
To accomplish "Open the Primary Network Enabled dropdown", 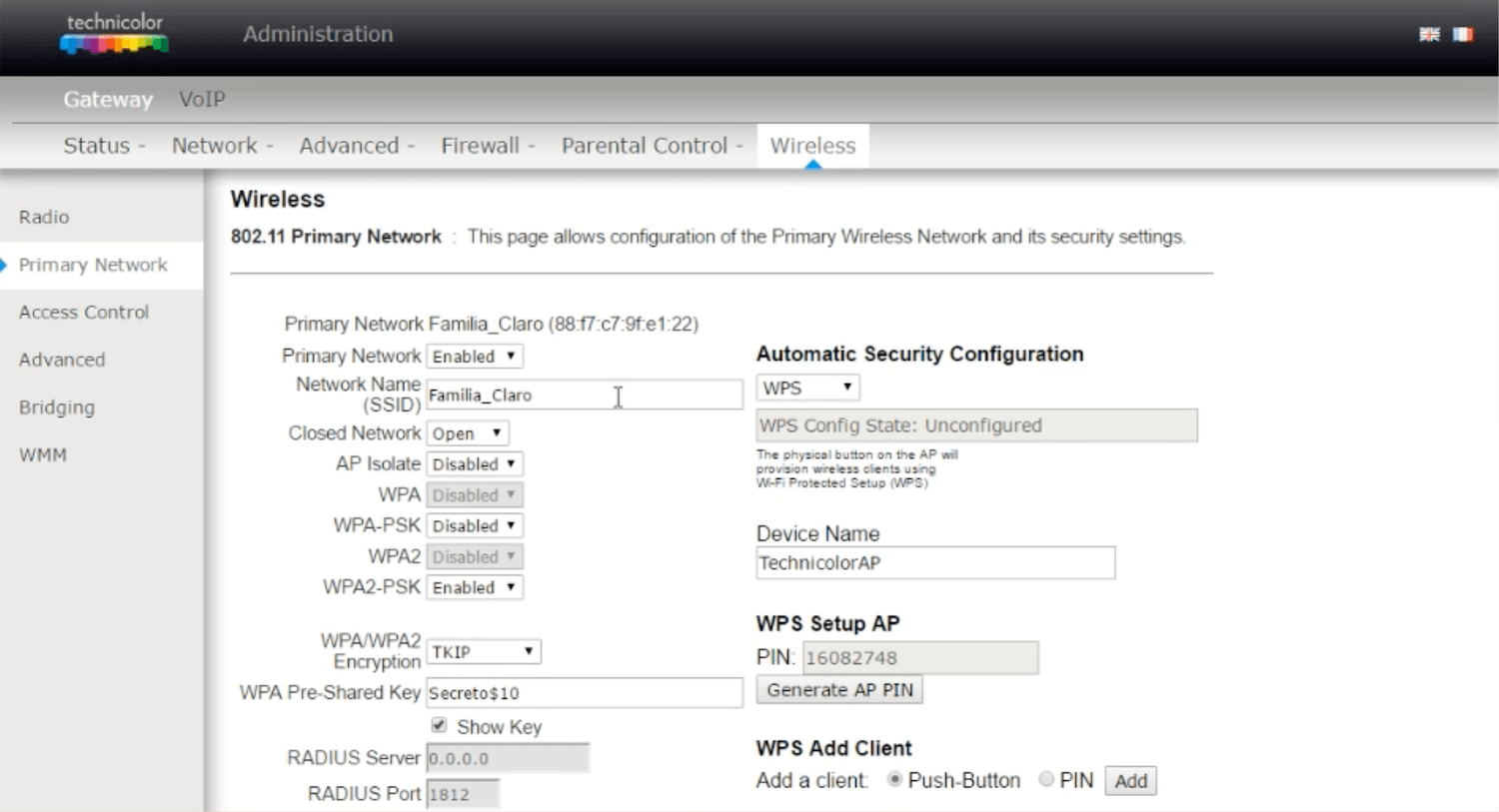I will [x=475, y=357].
